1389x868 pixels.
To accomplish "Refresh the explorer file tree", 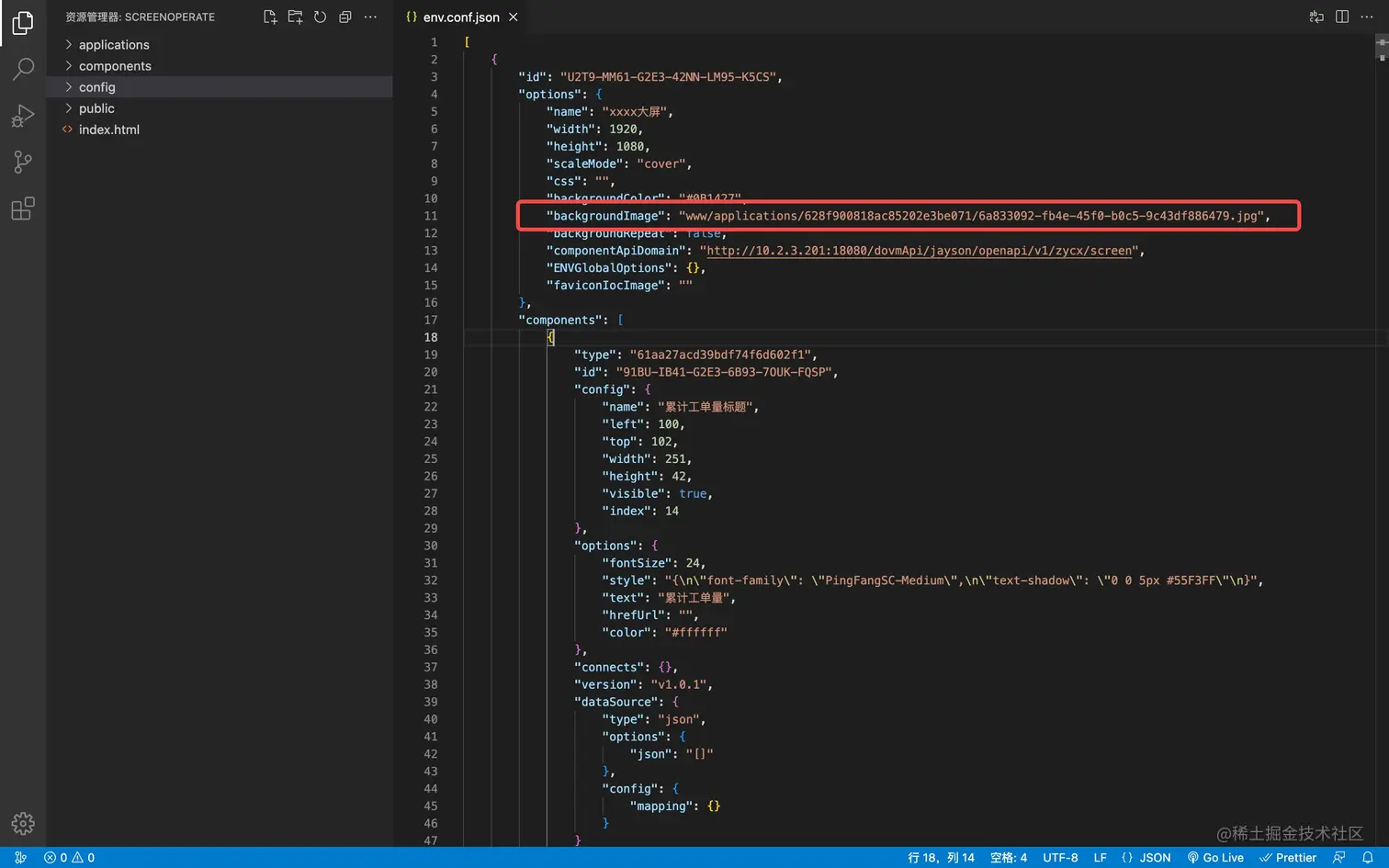I will click(x=320, y=17).
